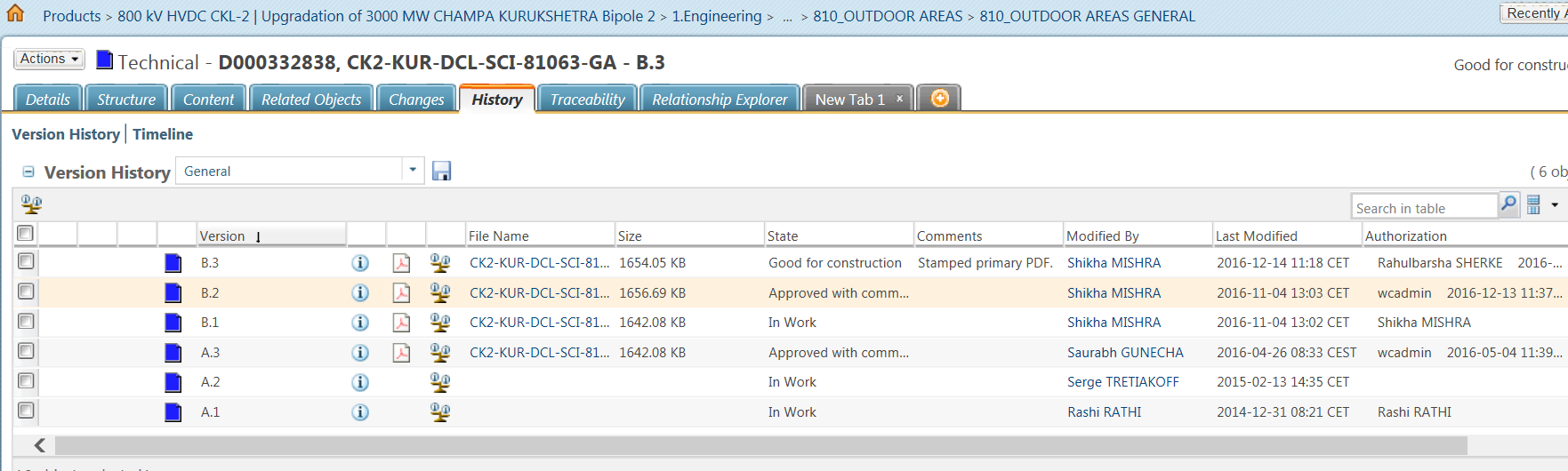Click compare icon in A.3 row

coord(440,353)
